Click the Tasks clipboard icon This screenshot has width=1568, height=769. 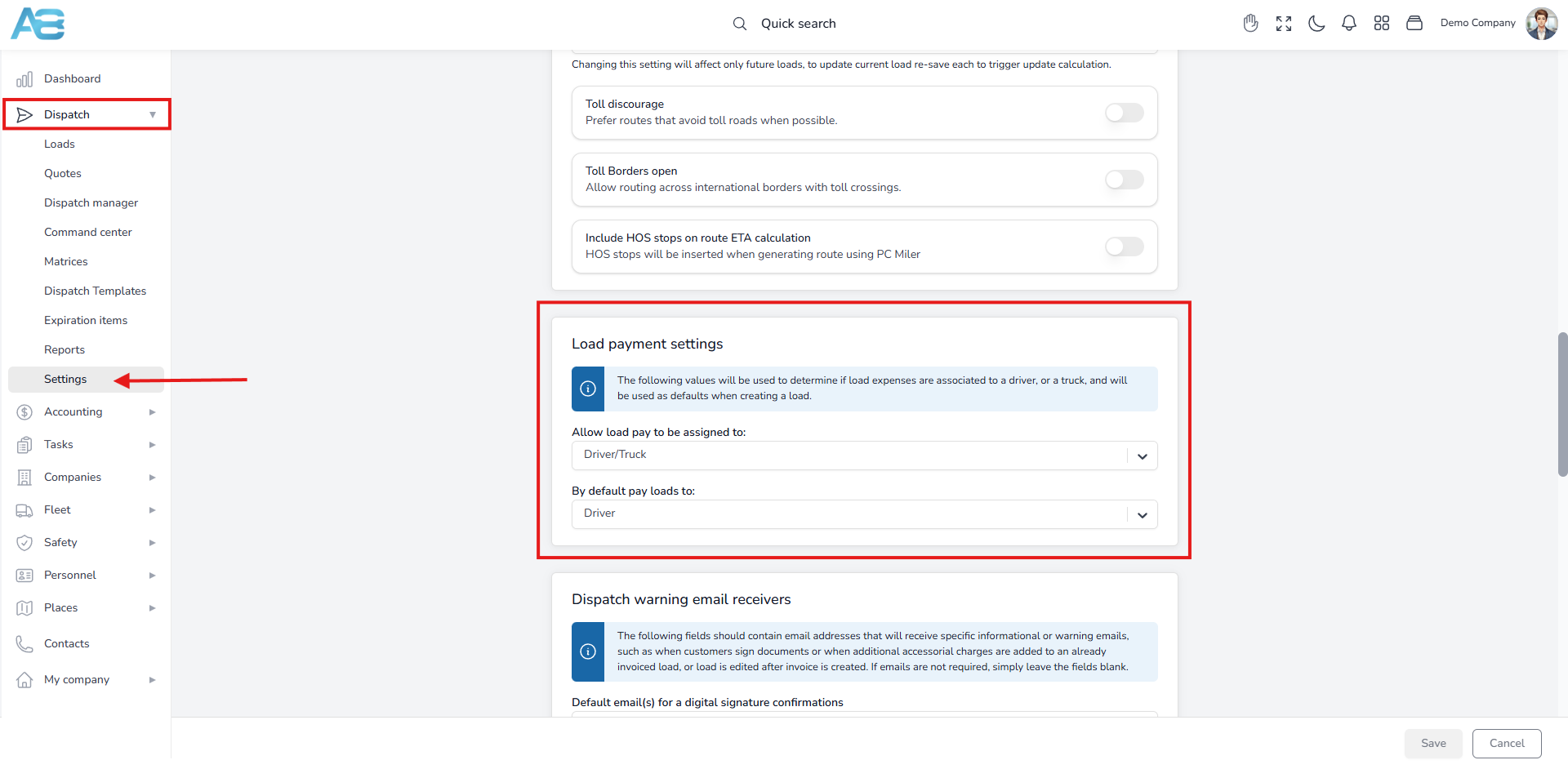pos(24,445)
